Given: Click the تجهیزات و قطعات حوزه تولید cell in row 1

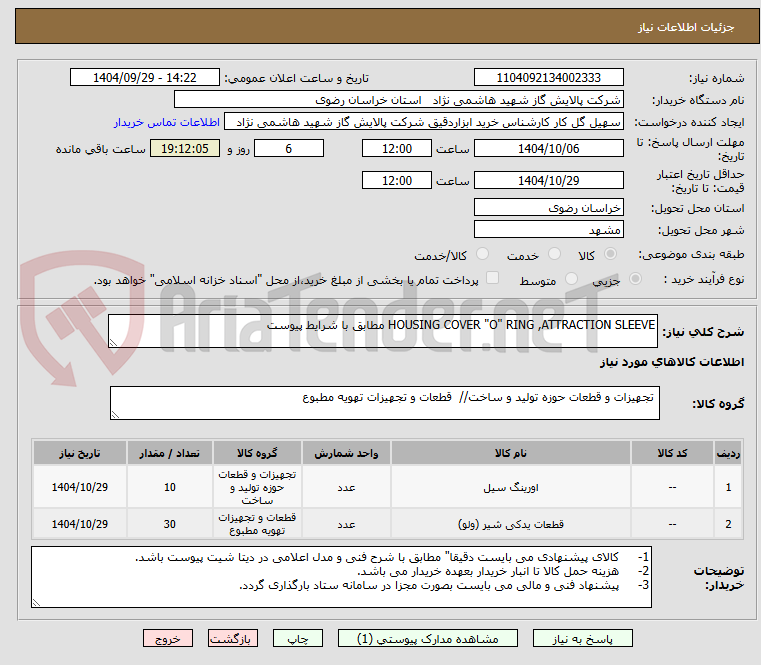Looking at the screenshot, I should [257, 487].
